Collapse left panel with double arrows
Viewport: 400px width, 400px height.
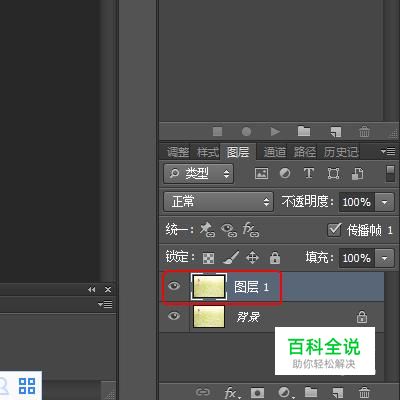[91, 290]
